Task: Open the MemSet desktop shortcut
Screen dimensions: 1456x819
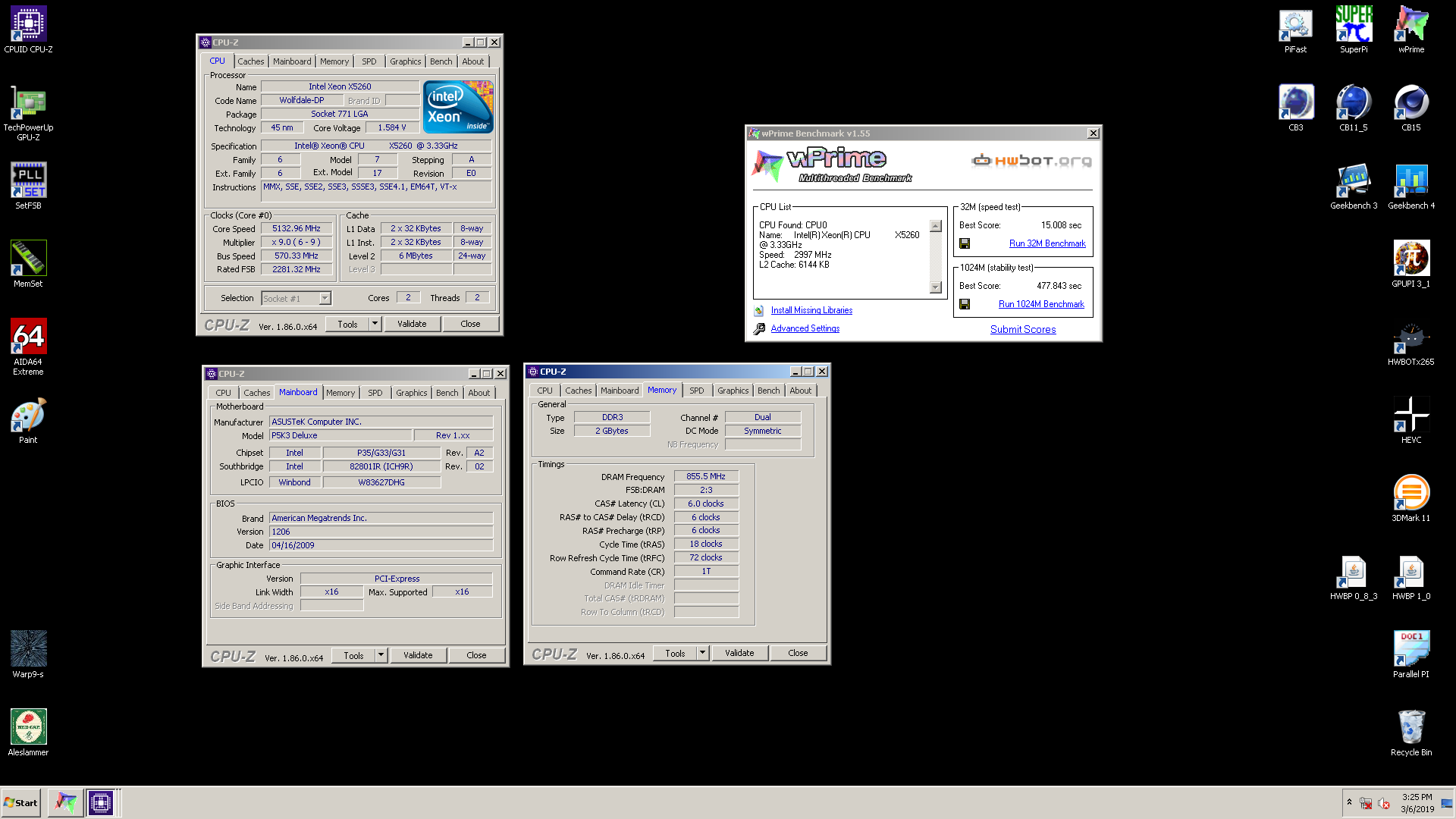Action: [x=28, y=264]
